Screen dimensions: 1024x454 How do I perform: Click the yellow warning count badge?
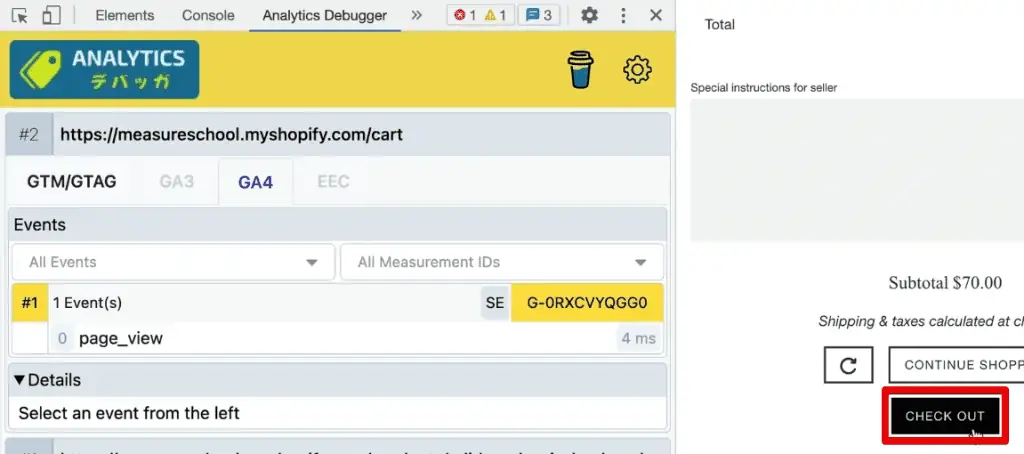coord(496,15)
